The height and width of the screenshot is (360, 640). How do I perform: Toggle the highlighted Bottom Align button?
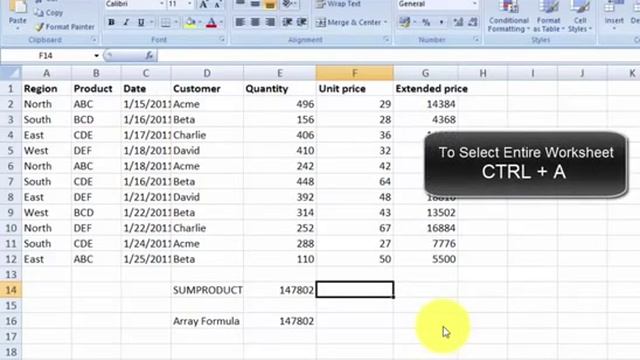(270, 4)
